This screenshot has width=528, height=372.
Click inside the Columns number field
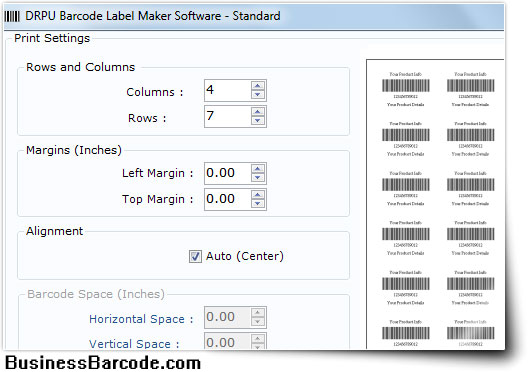(x=228, y=90)
